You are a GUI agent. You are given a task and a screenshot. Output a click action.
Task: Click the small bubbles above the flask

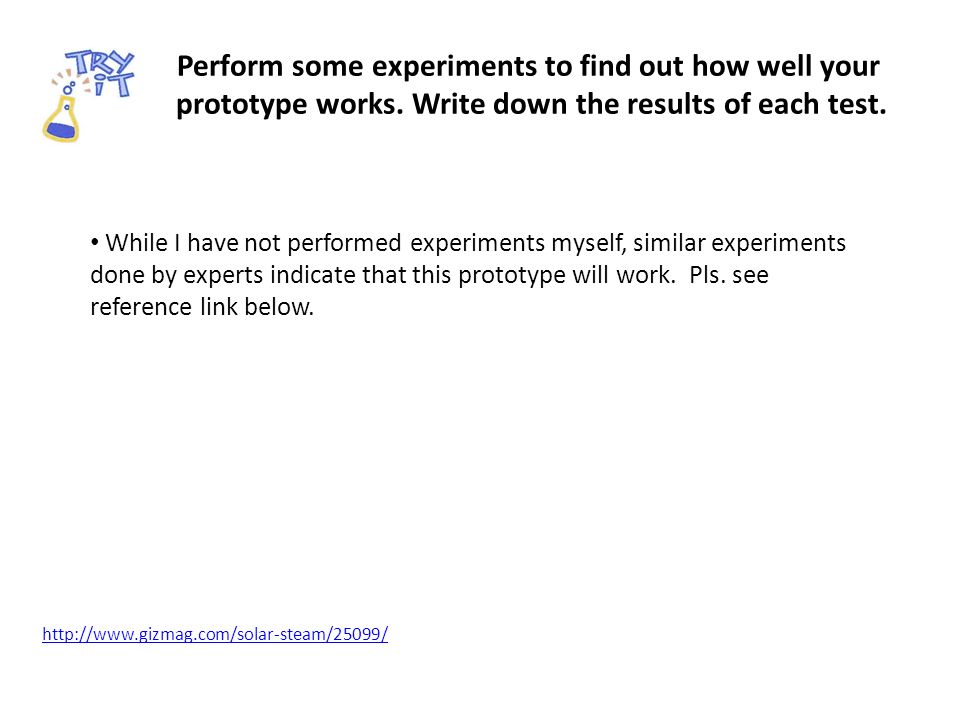pos(69,88)
